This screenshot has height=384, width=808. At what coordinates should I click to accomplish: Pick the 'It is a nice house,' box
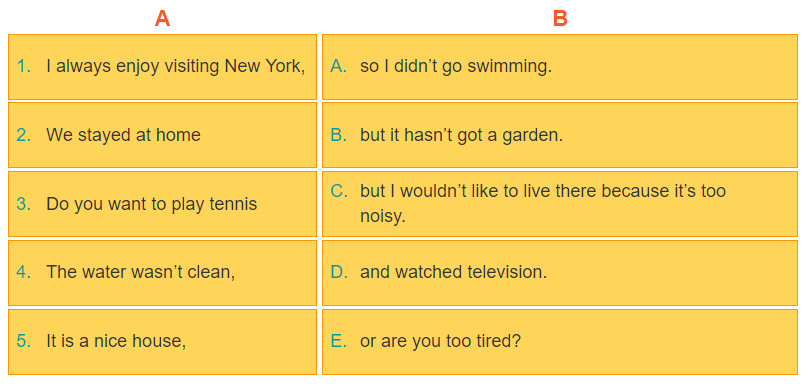(x=162, y=342)
